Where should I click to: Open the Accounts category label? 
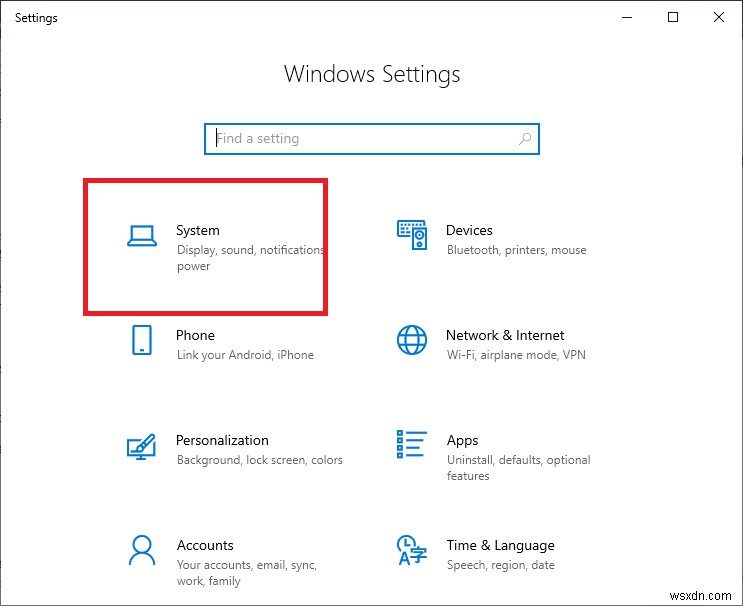[x=205, y=545]
